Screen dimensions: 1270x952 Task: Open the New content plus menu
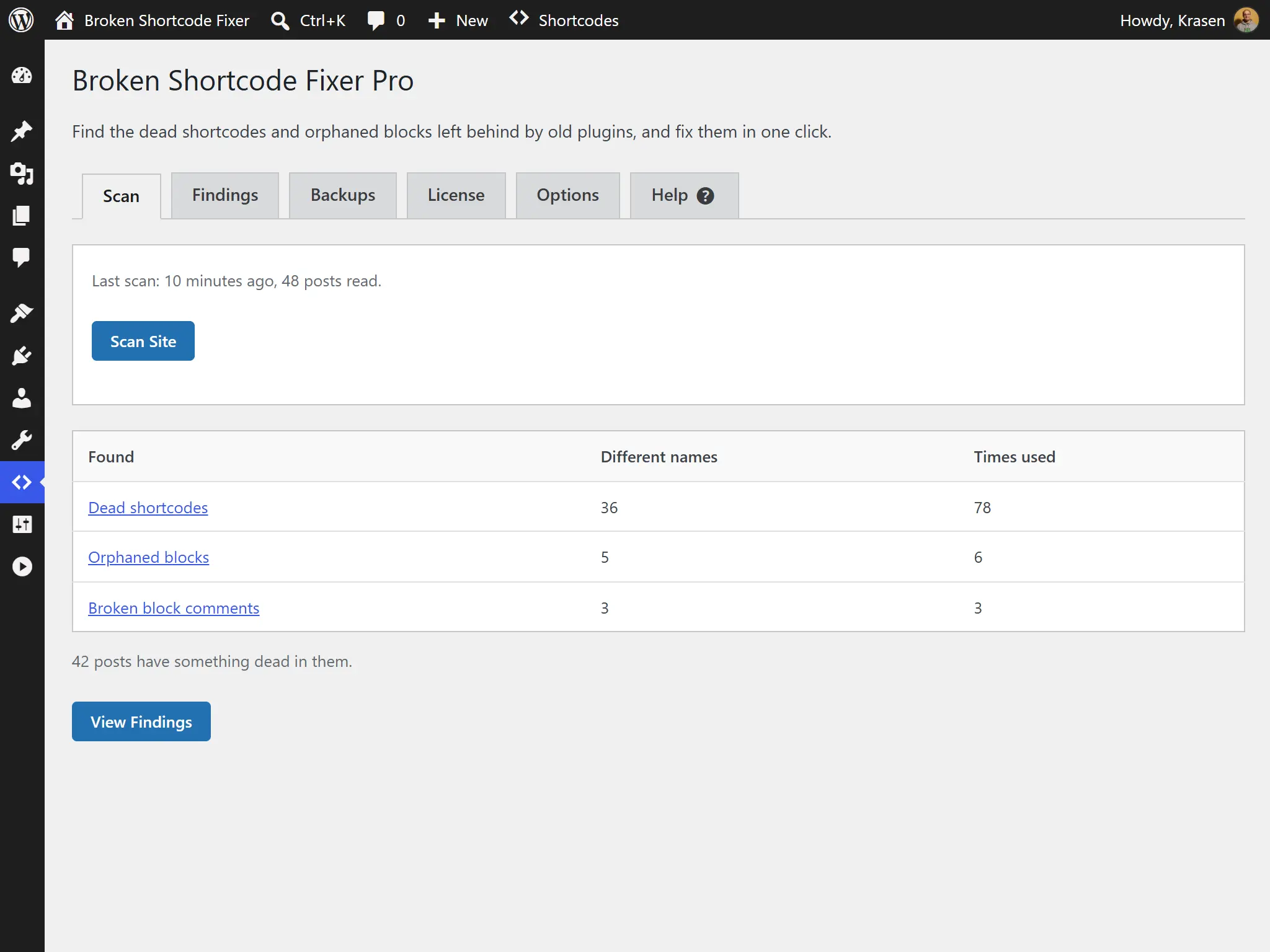[458, 20]
